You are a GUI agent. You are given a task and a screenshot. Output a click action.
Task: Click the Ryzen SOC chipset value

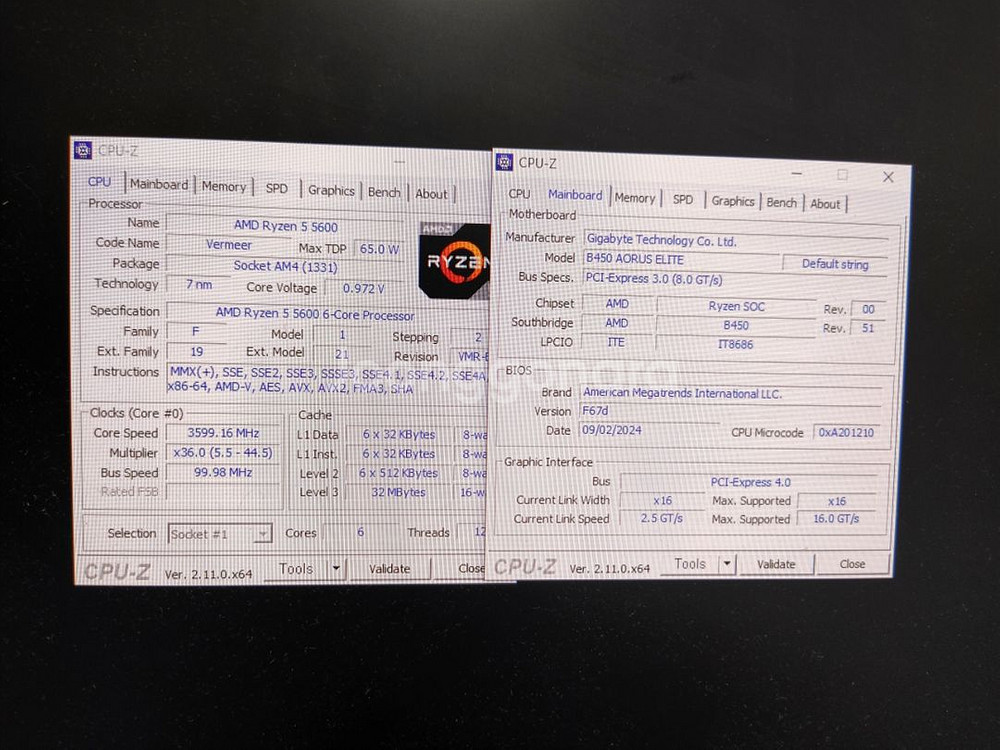point(736,306)
